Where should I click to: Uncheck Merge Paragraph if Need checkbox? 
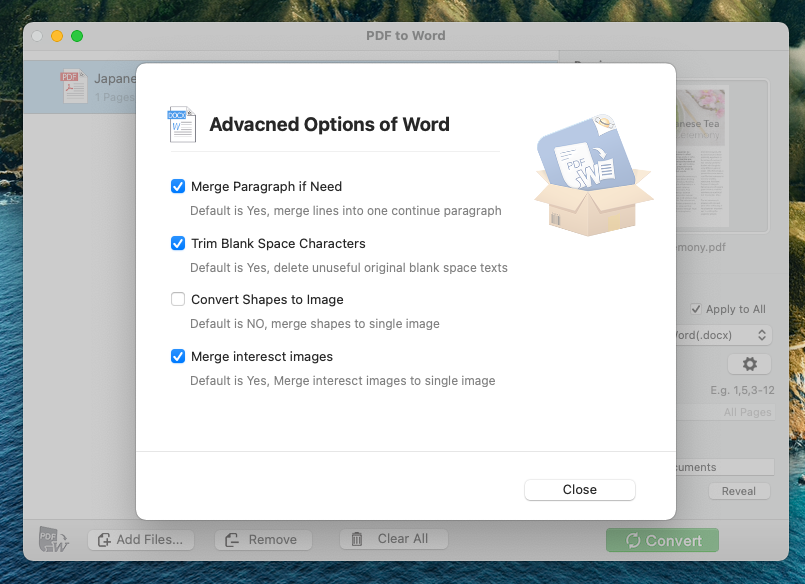click(178, 186)
